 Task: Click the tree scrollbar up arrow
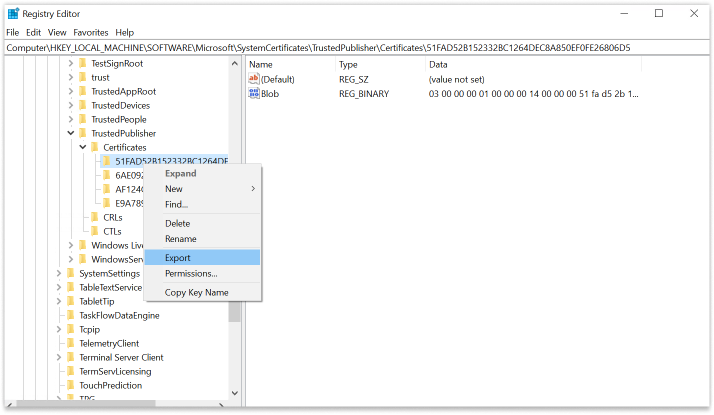235,63
